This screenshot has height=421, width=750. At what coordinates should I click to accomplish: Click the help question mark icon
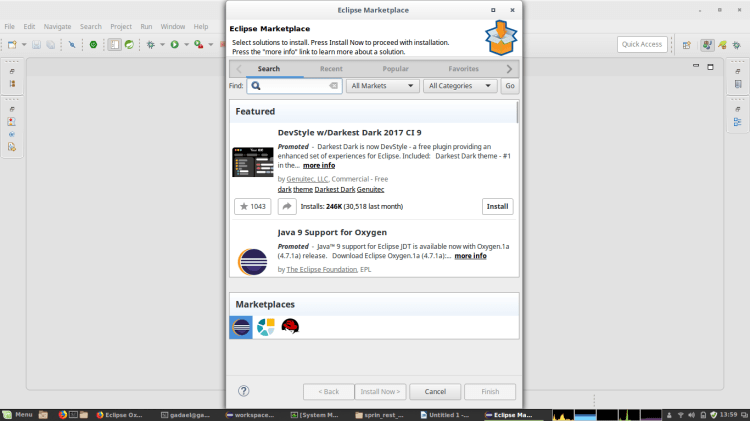tap(243, 391)
